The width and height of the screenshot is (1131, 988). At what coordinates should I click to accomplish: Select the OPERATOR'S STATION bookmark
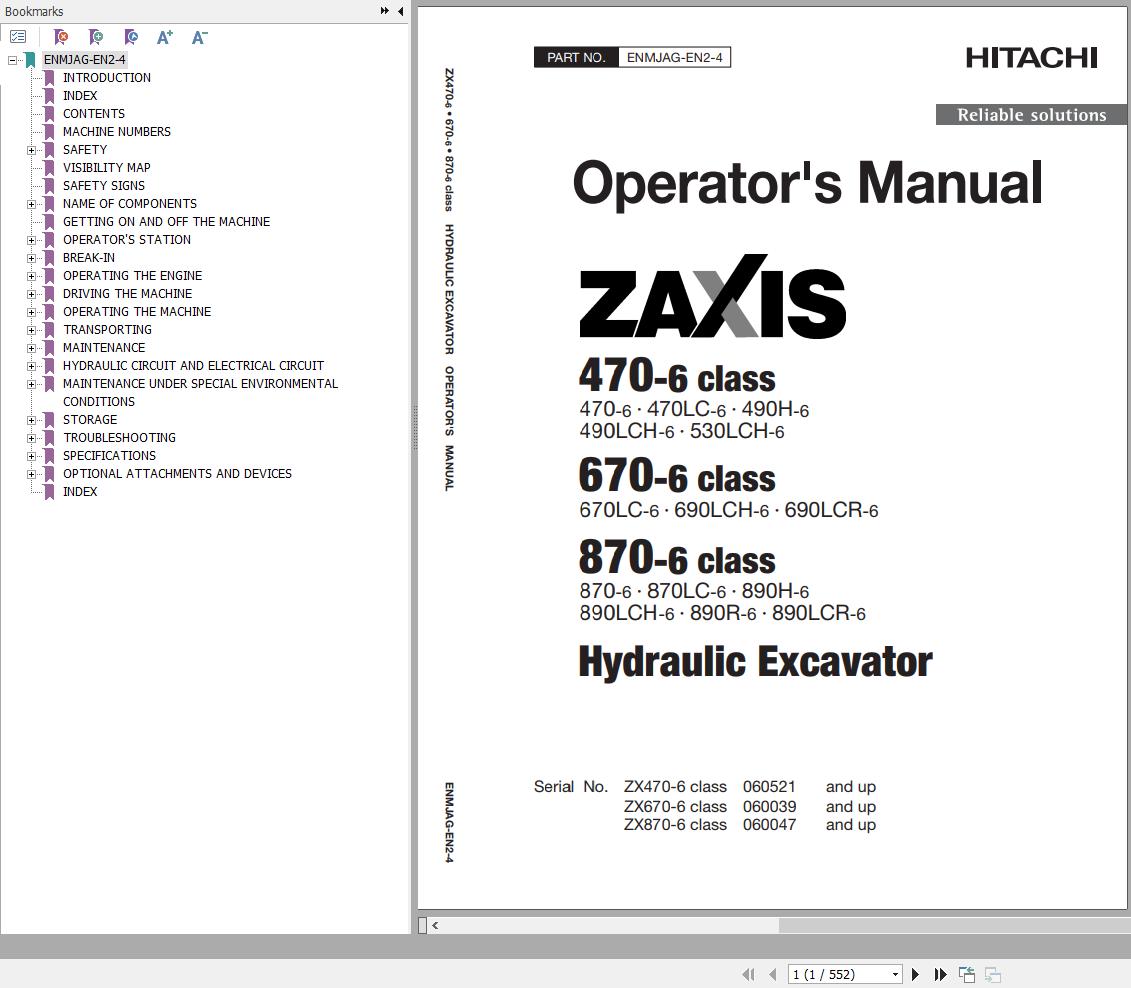[x=127, y=239]
